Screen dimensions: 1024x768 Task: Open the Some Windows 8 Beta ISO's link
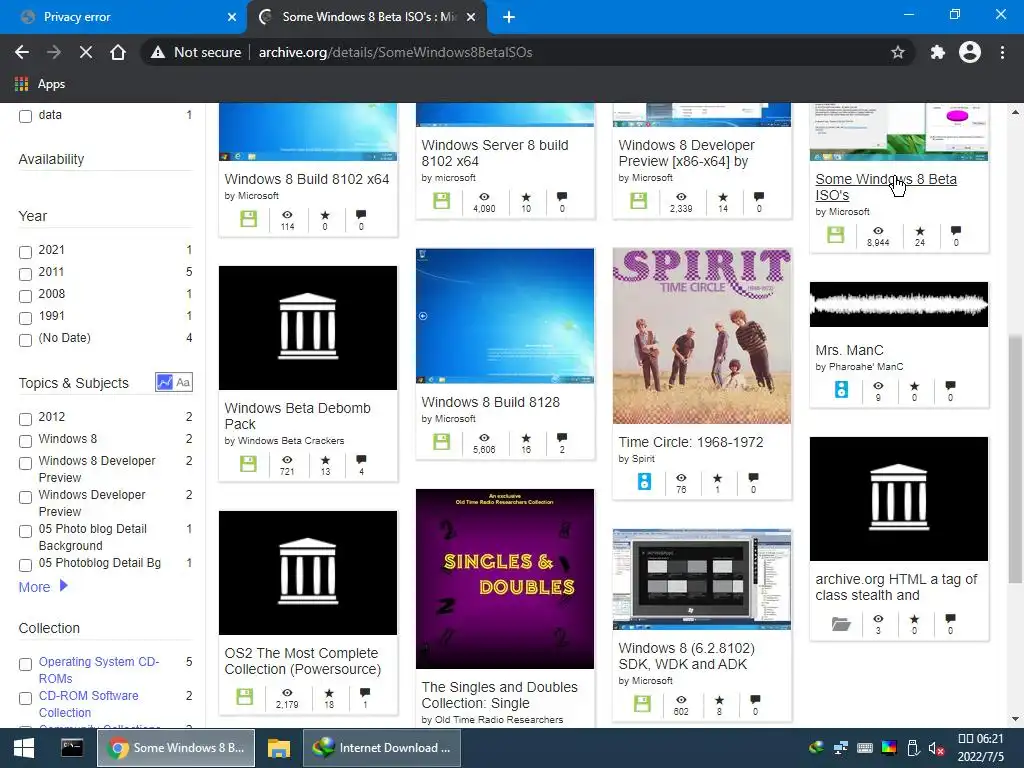pyautogui.click(x=886, y=187)
